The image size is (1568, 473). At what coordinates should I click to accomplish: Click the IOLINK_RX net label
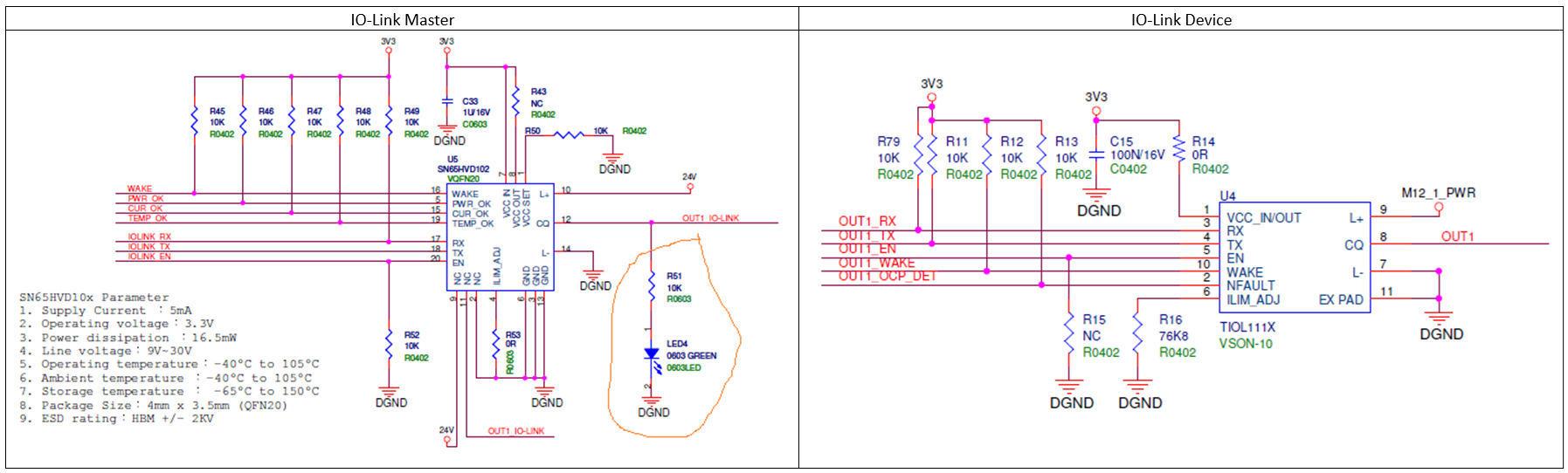(149, 236)
